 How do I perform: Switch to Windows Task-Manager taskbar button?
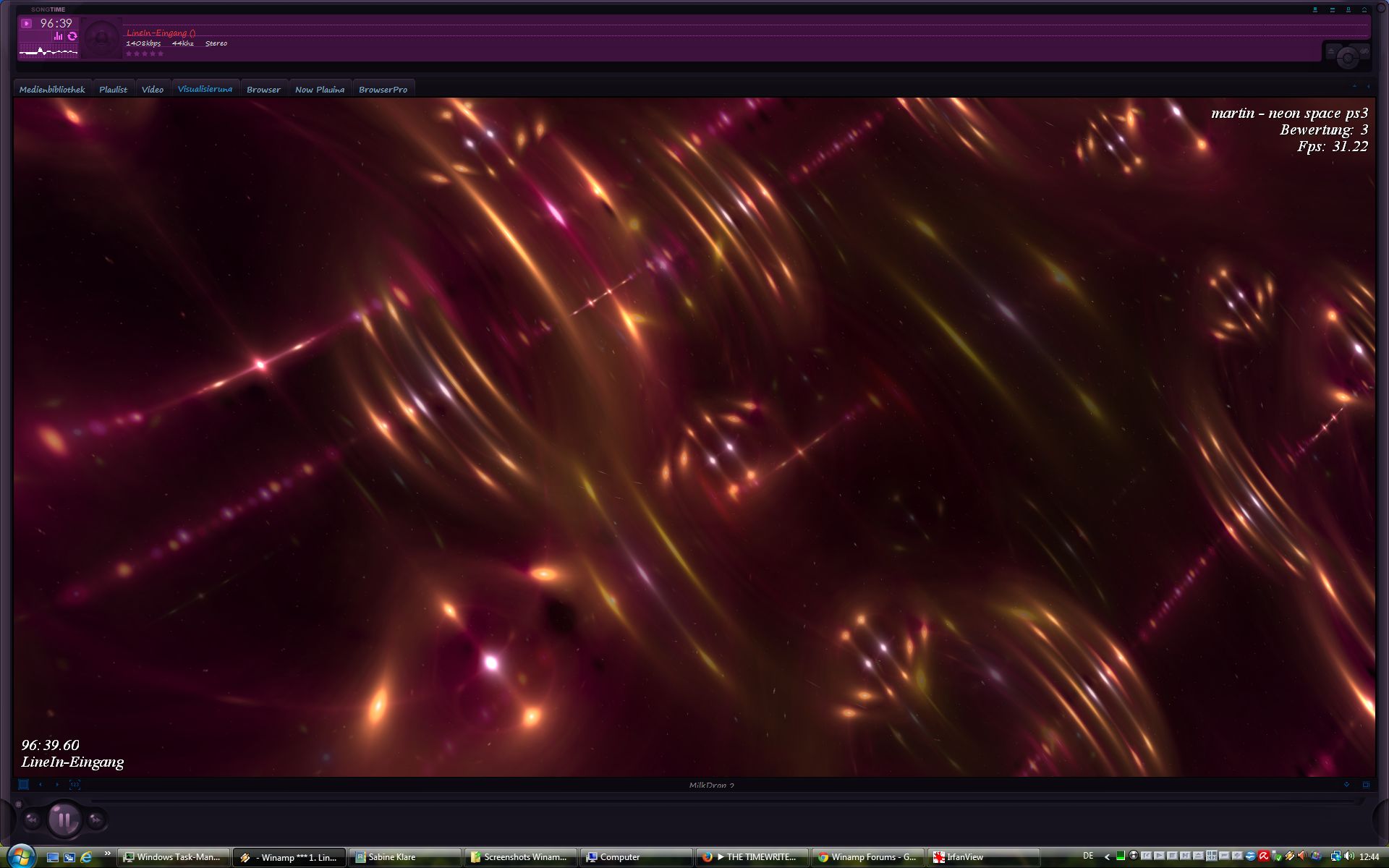174,857
